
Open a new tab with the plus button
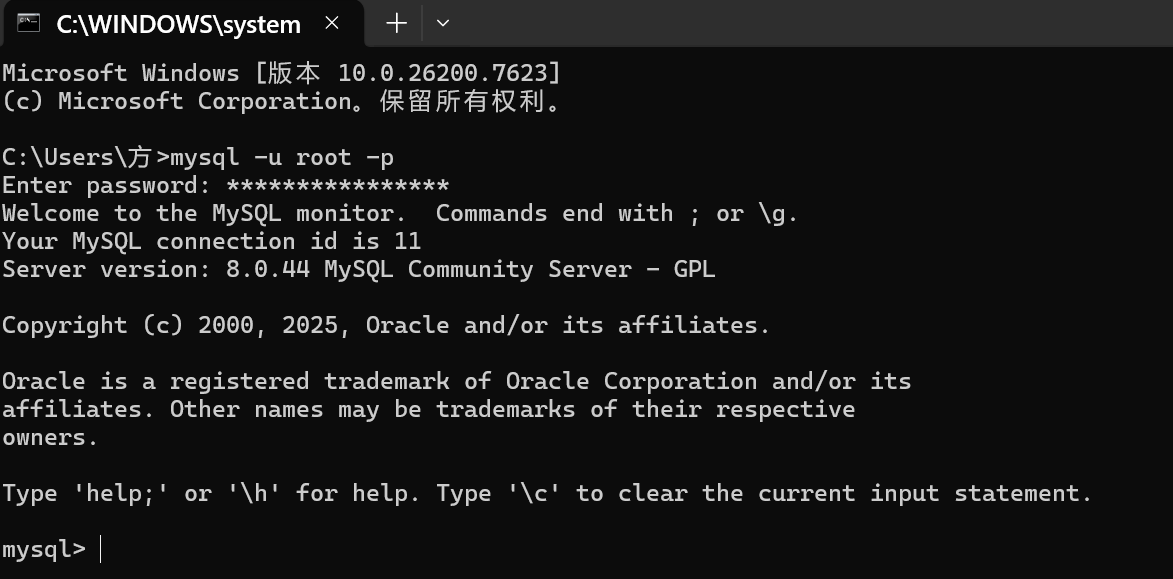[x=396, y=23]
